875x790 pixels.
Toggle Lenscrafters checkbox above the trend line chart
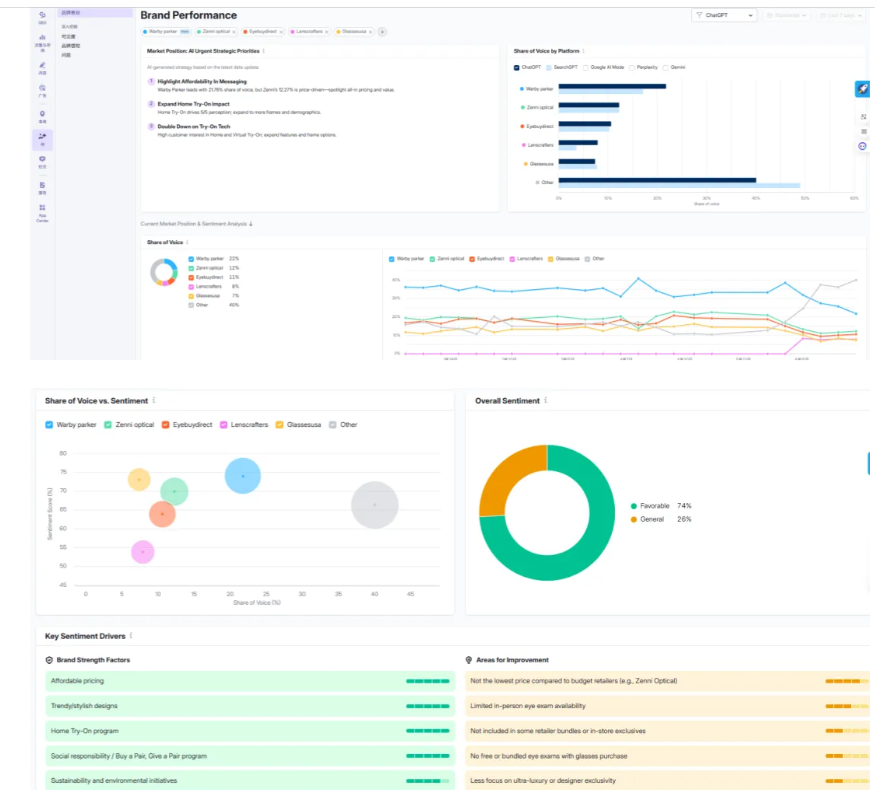[x=512, y=259]
